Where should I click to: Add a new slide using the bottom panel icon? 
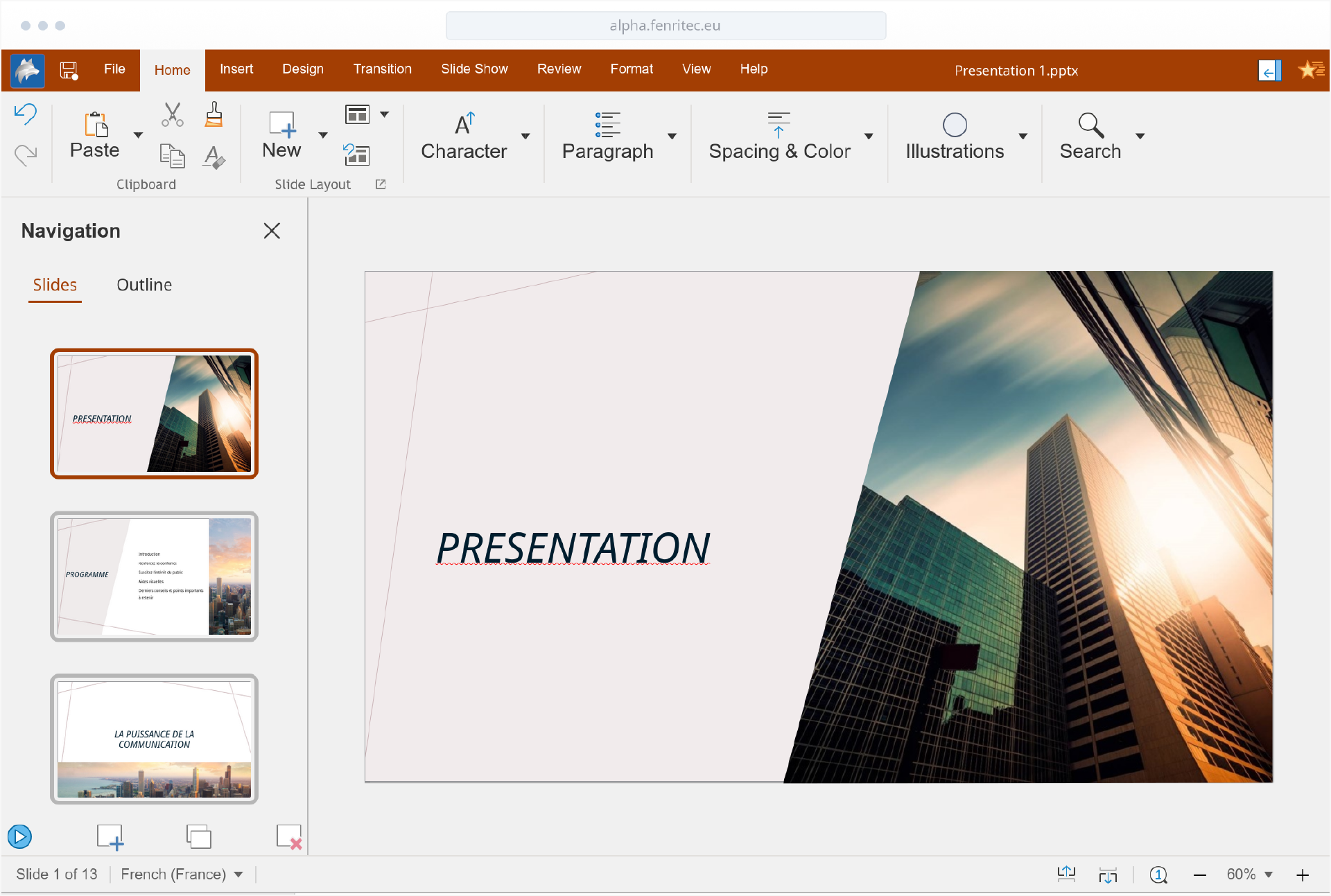(x=110, y=836)
